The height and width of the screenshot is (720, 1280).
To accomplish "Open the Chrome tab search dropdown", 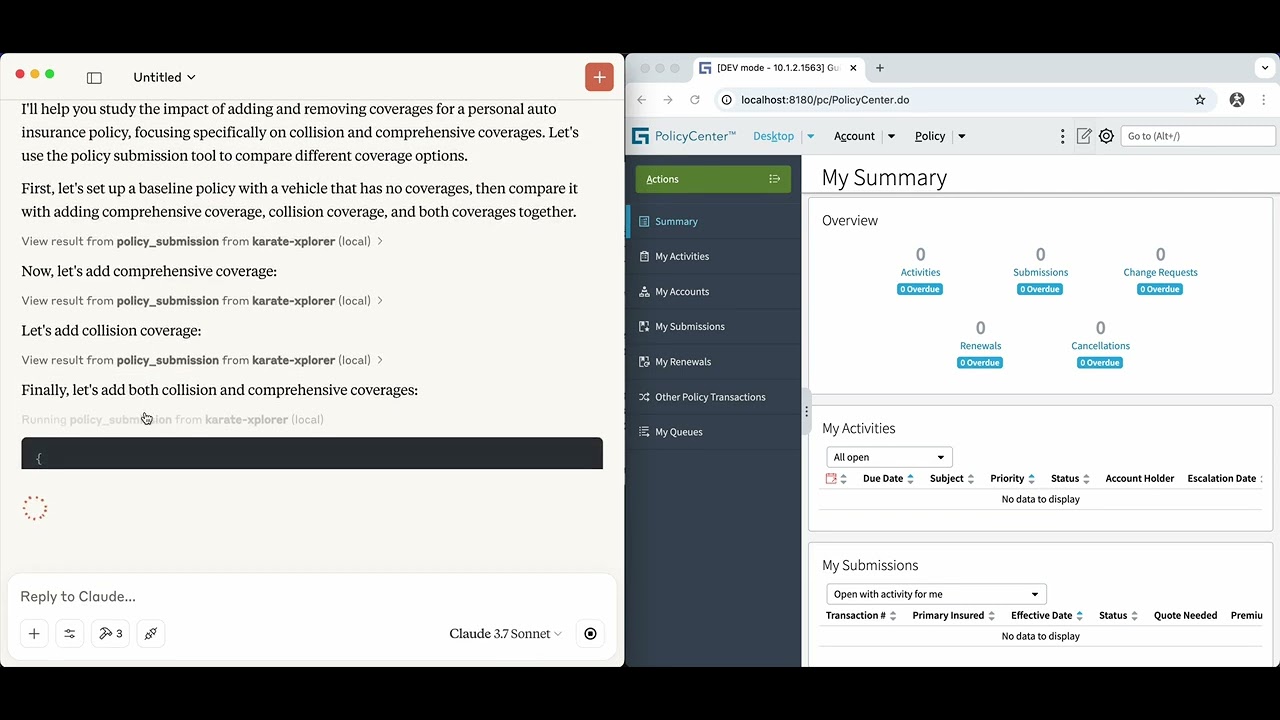I will point(1265,68).
